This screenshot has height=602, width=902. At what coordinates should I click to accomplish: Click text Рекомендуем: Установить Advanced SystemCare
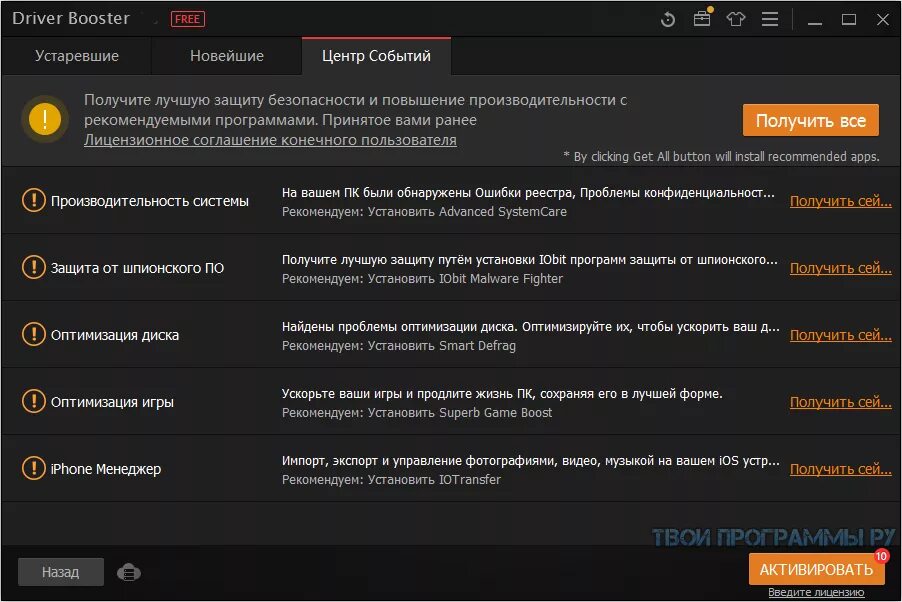point(424,212)
